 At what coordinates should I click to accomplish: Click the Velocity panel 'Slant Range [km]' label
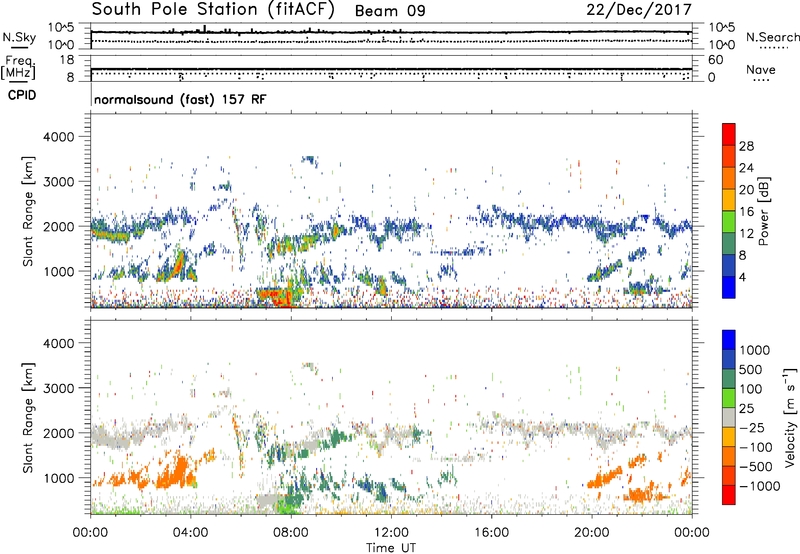(x=28, y=418)
